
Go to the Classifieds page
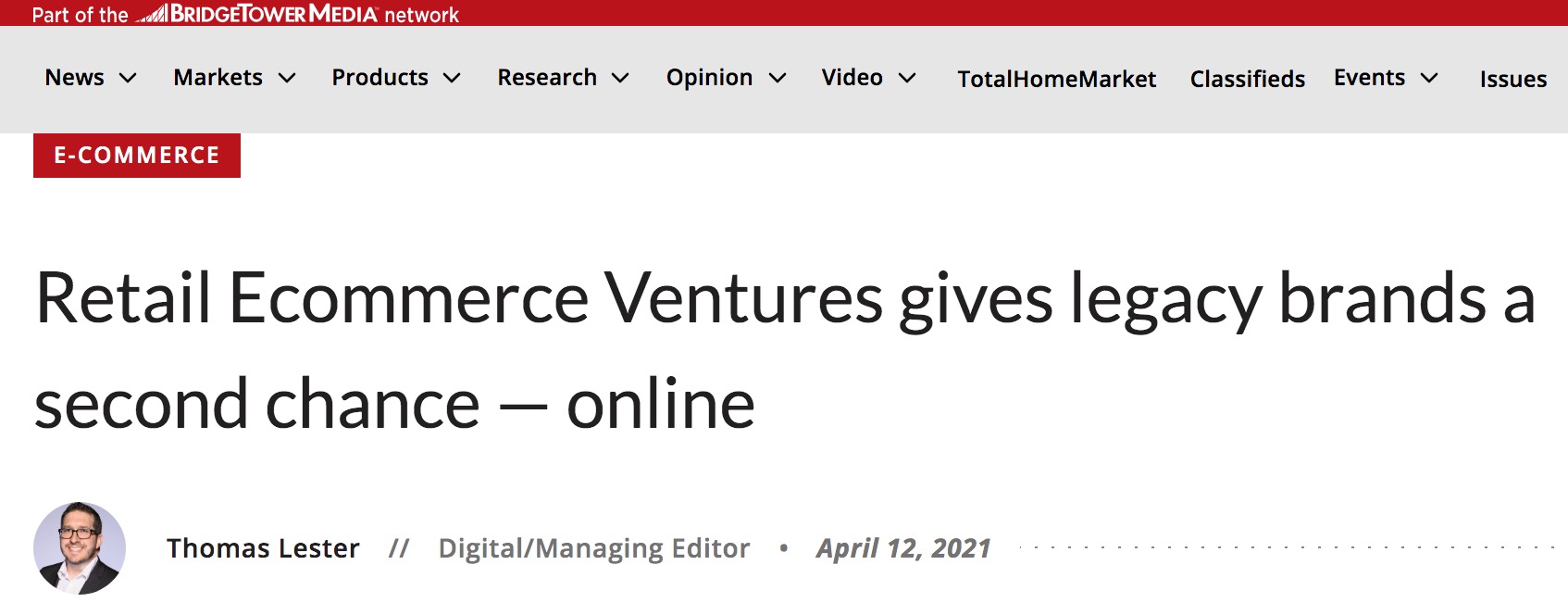coord(1248,80)
